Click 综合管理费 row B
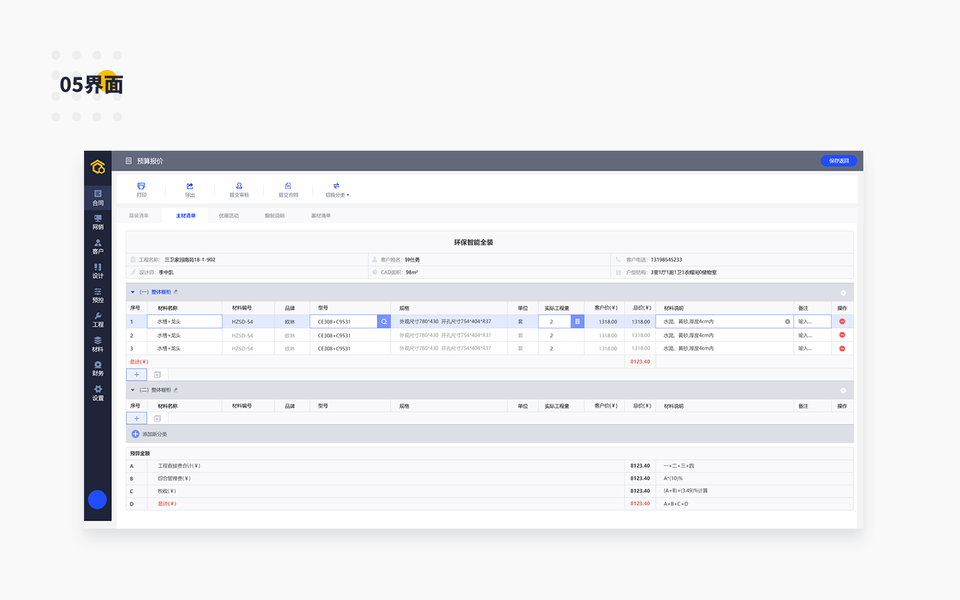Viewport: 960px width, 600px height. tap(489, 479)
